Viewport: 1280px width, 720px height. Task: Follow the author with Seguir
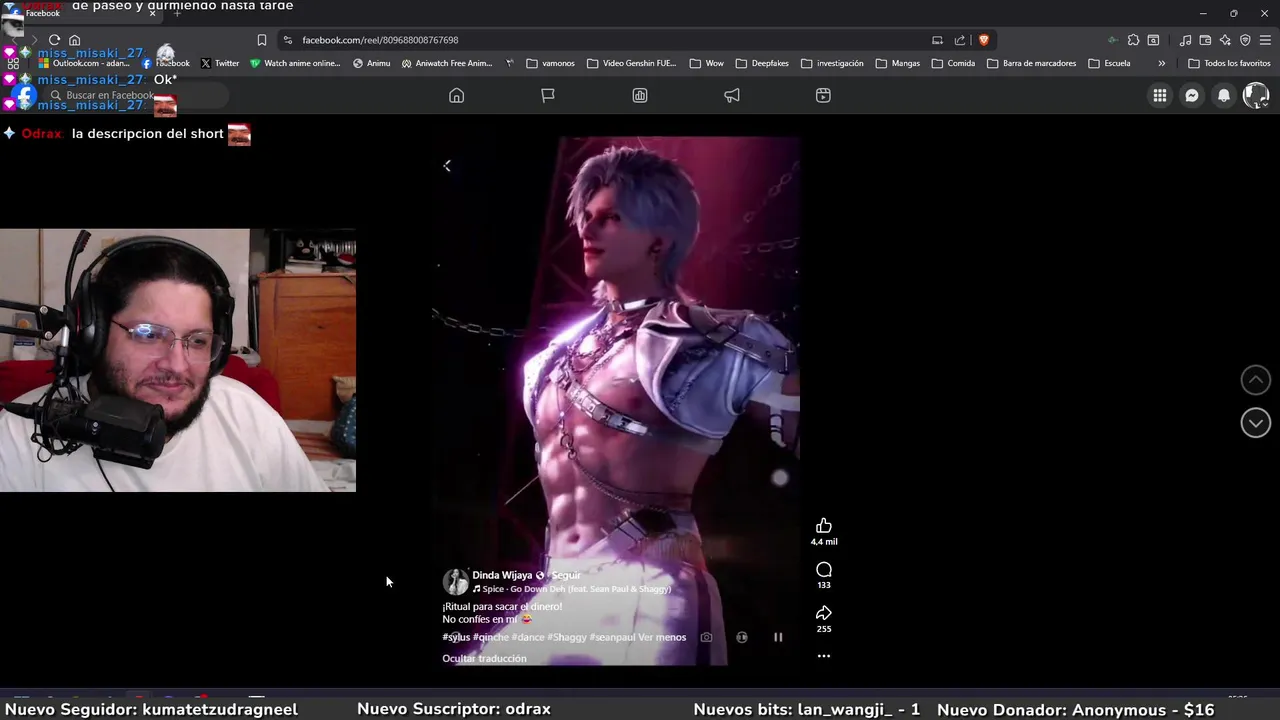click(566, 576)
